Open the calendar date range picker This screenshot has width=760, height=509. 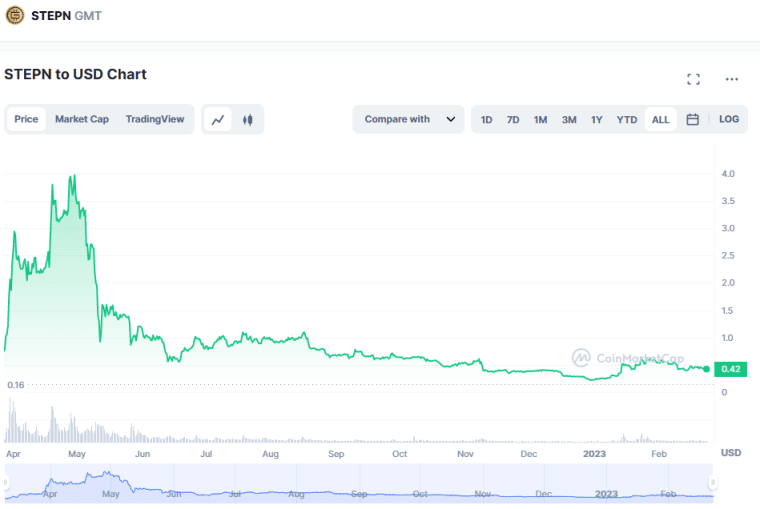(693, 119)
